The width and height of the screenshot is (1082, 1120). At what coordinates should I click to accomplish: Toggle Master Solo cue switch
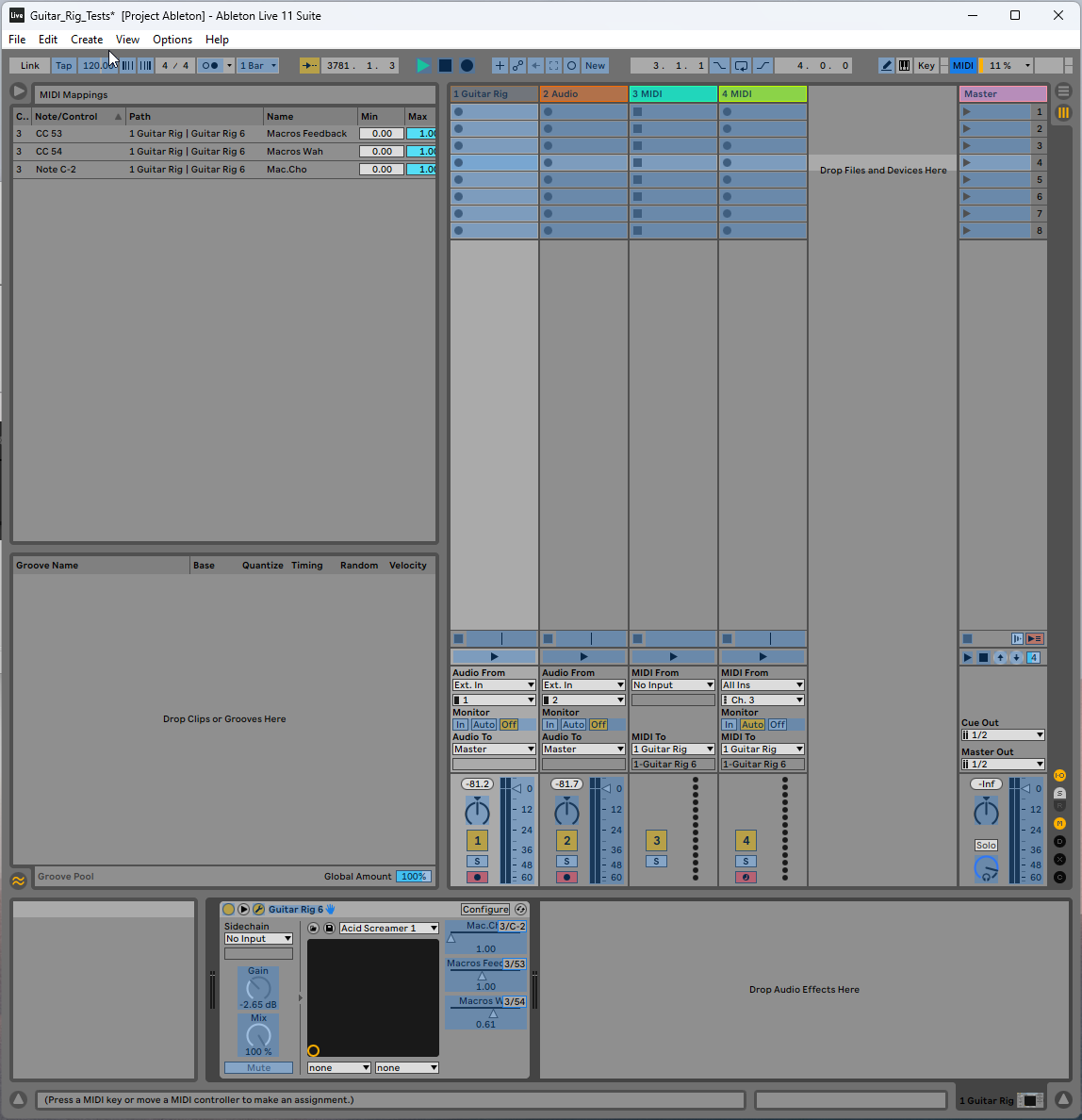[986, 845]
